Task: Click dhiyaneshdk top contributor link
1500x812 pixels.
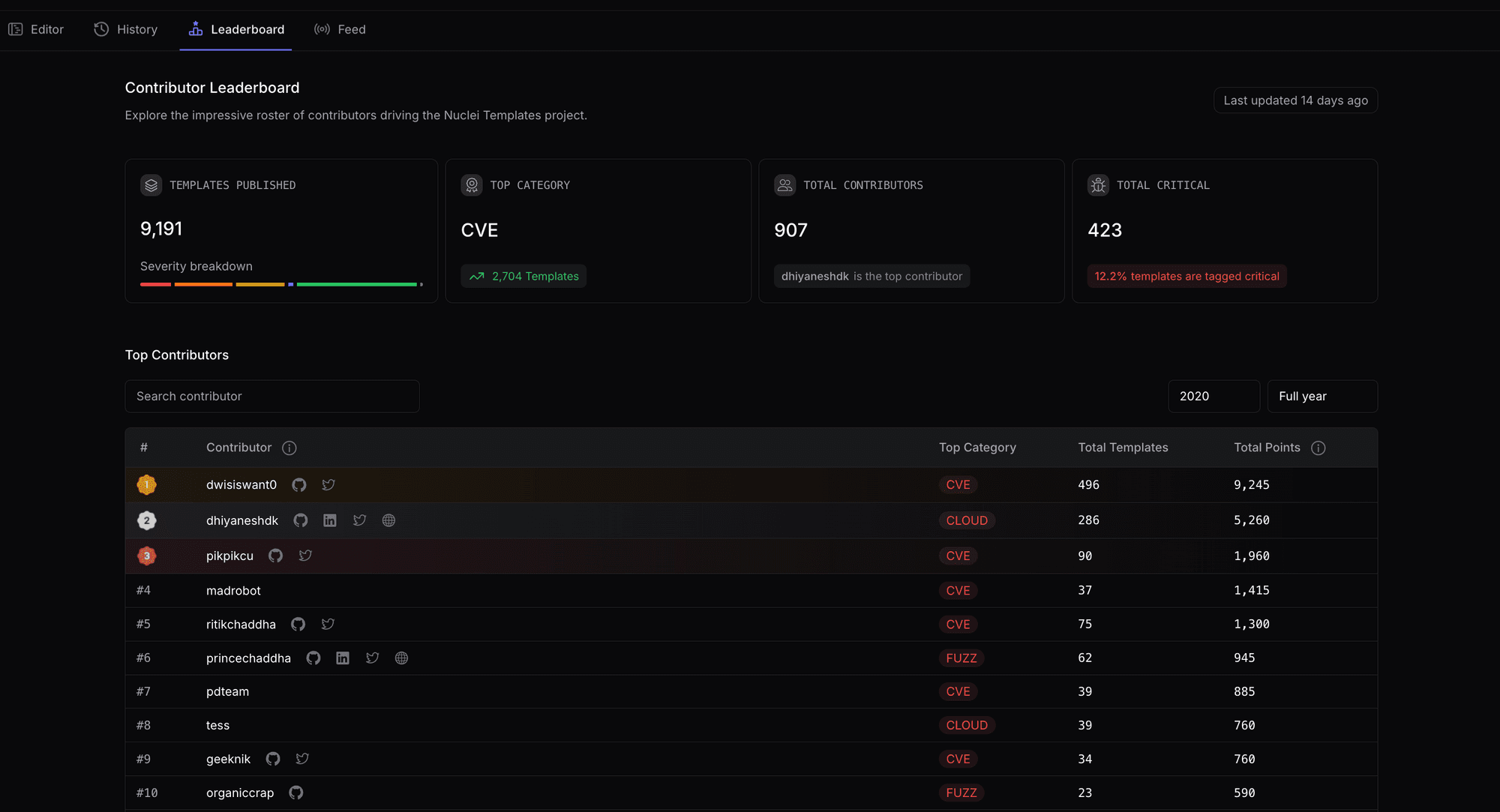Action: (x=814, y=276)
